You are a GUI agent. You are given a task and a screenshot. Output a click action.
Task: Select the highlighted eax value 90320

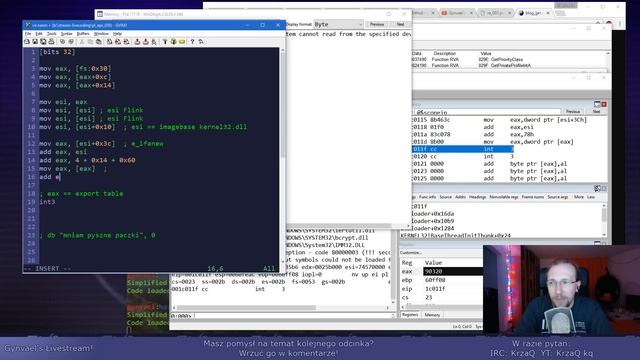(x=452, y=271)
